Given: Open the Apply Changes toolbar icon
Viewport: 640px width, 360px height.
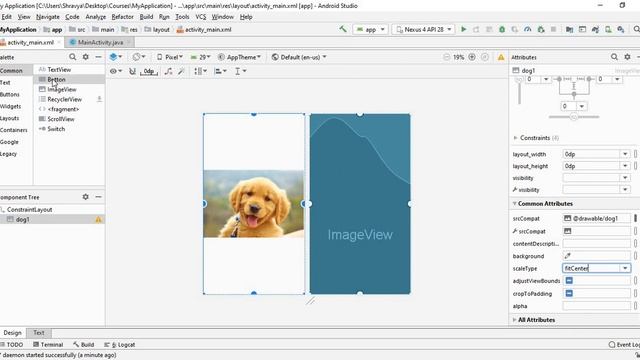Looking at the screenshot, I should tap(476, 29).
